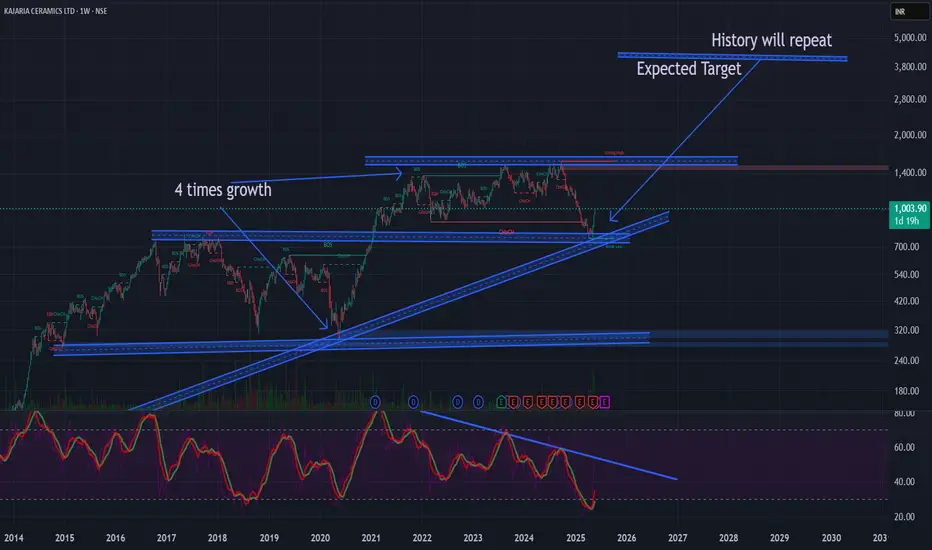This screenshot has height=550, width=932.
Task: Click the 1d 19h bar countdown label
Action: coord(907,221)
